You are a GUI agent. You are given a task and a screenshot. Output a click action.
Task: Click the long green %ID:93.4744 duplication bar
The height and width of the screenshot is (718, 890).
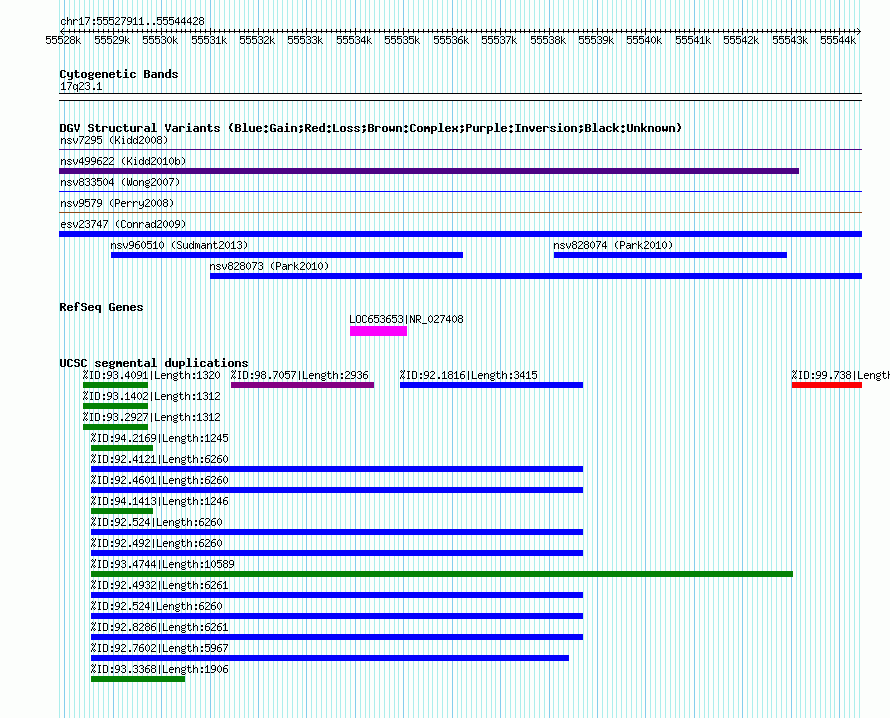pyautogui.click(x=442, y=574)
